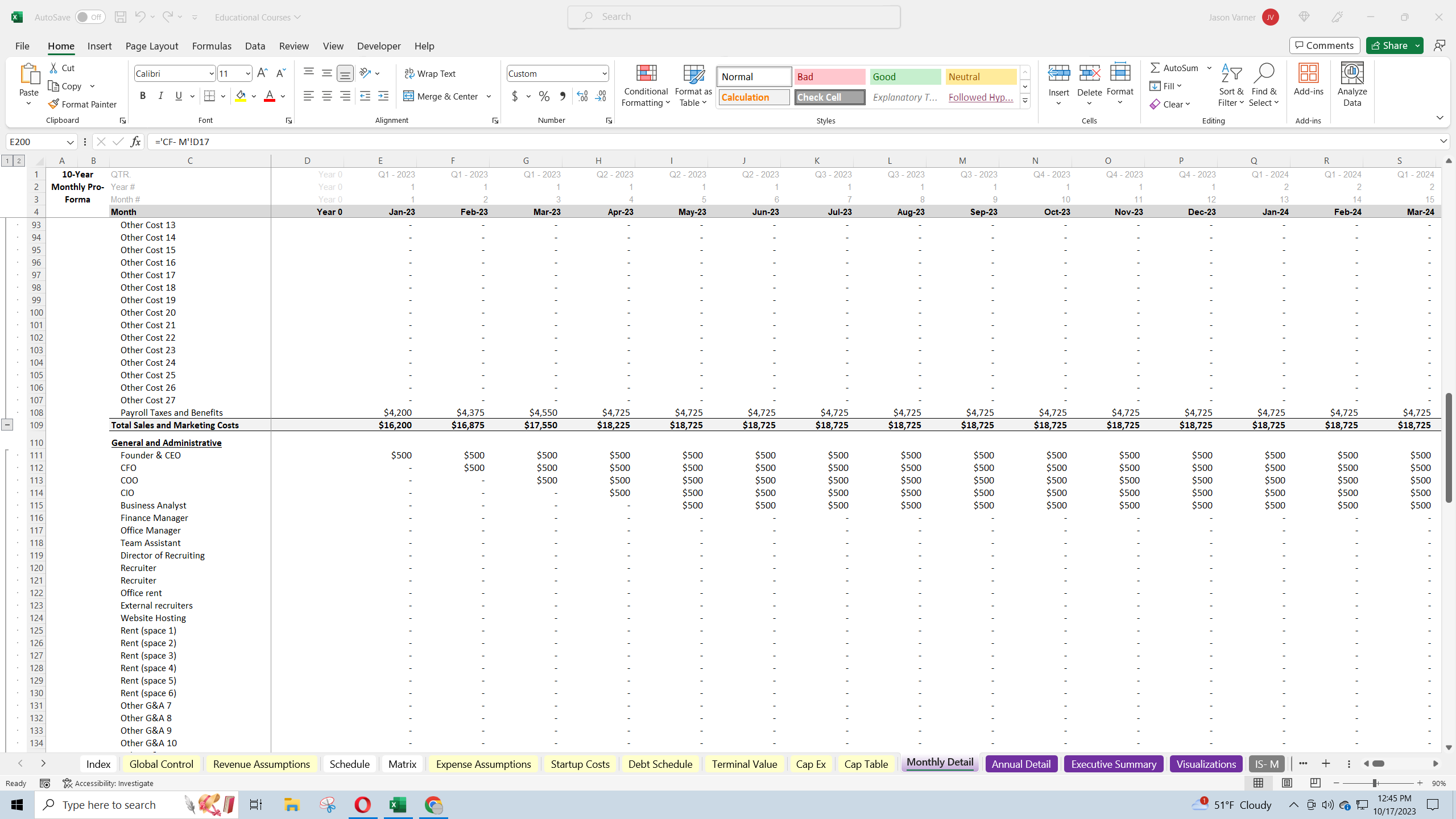Increase font size with the large A icon

tap(262, 73)
